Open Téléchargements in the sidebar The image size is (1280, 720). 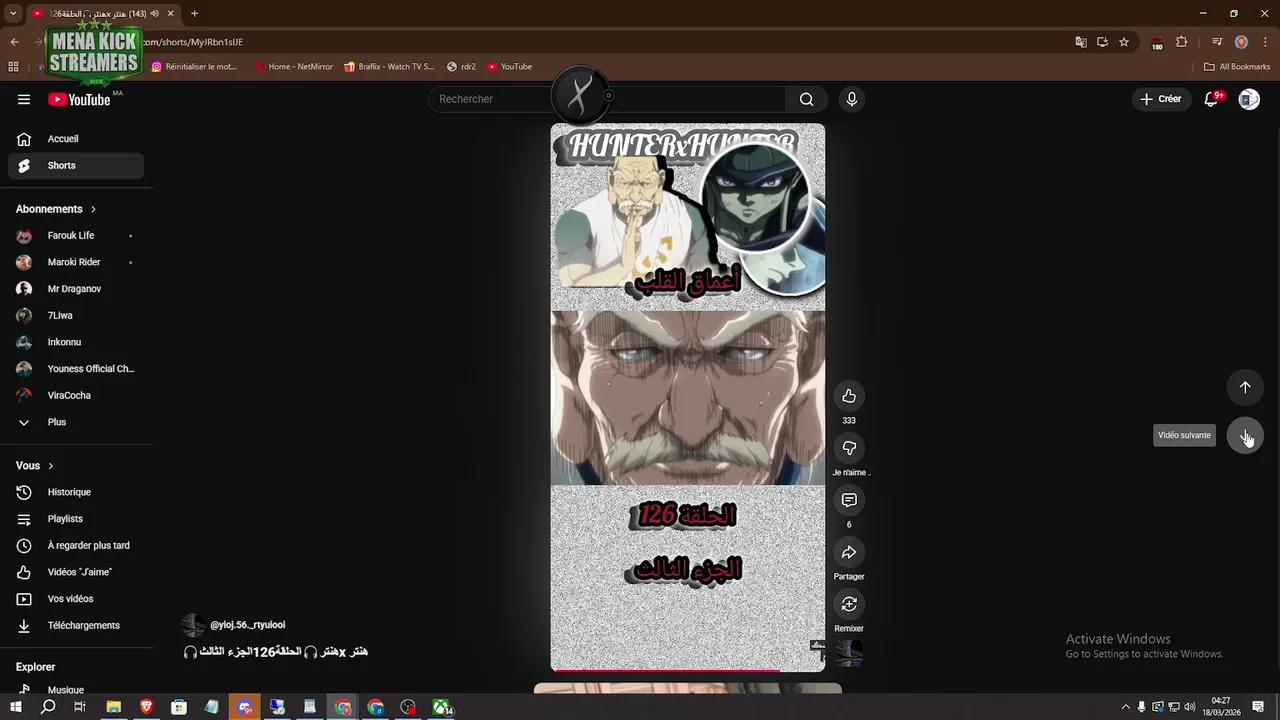point(76,626)
